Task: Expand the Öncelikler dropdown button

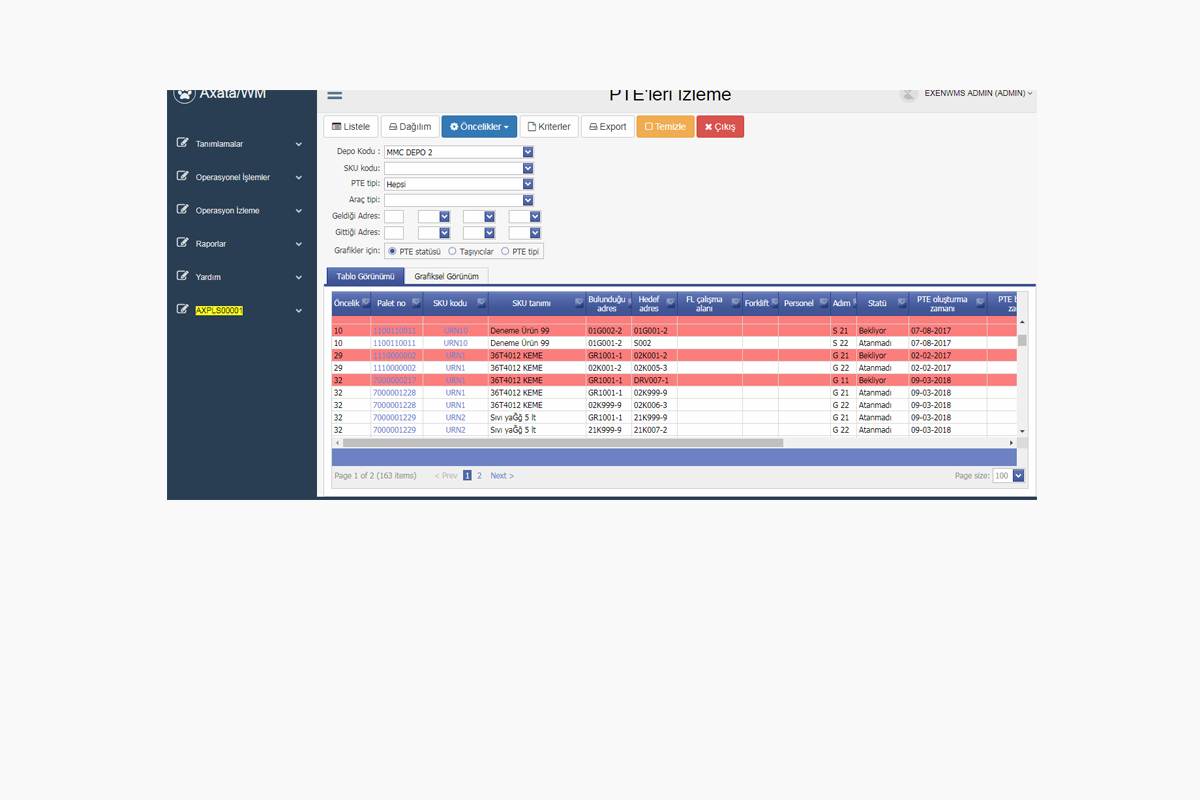Action: 479,127
